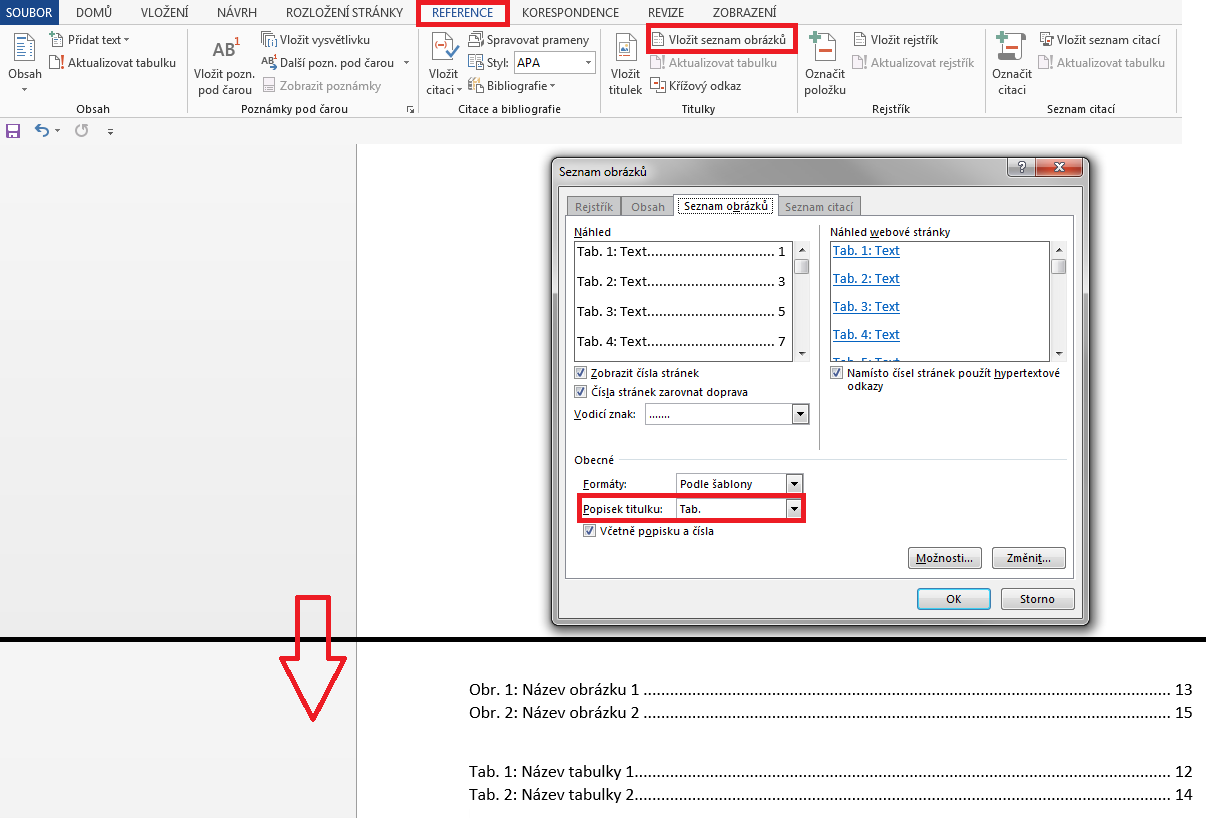Click Storno button
Screen dimensions: 1206x818
[x=1037, y=599]
